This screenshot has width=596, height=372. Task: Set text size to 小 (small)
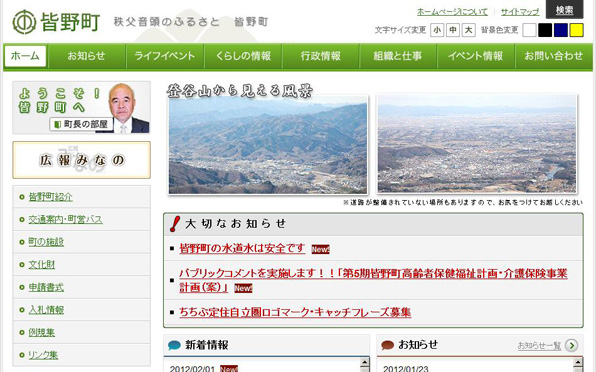437,30
